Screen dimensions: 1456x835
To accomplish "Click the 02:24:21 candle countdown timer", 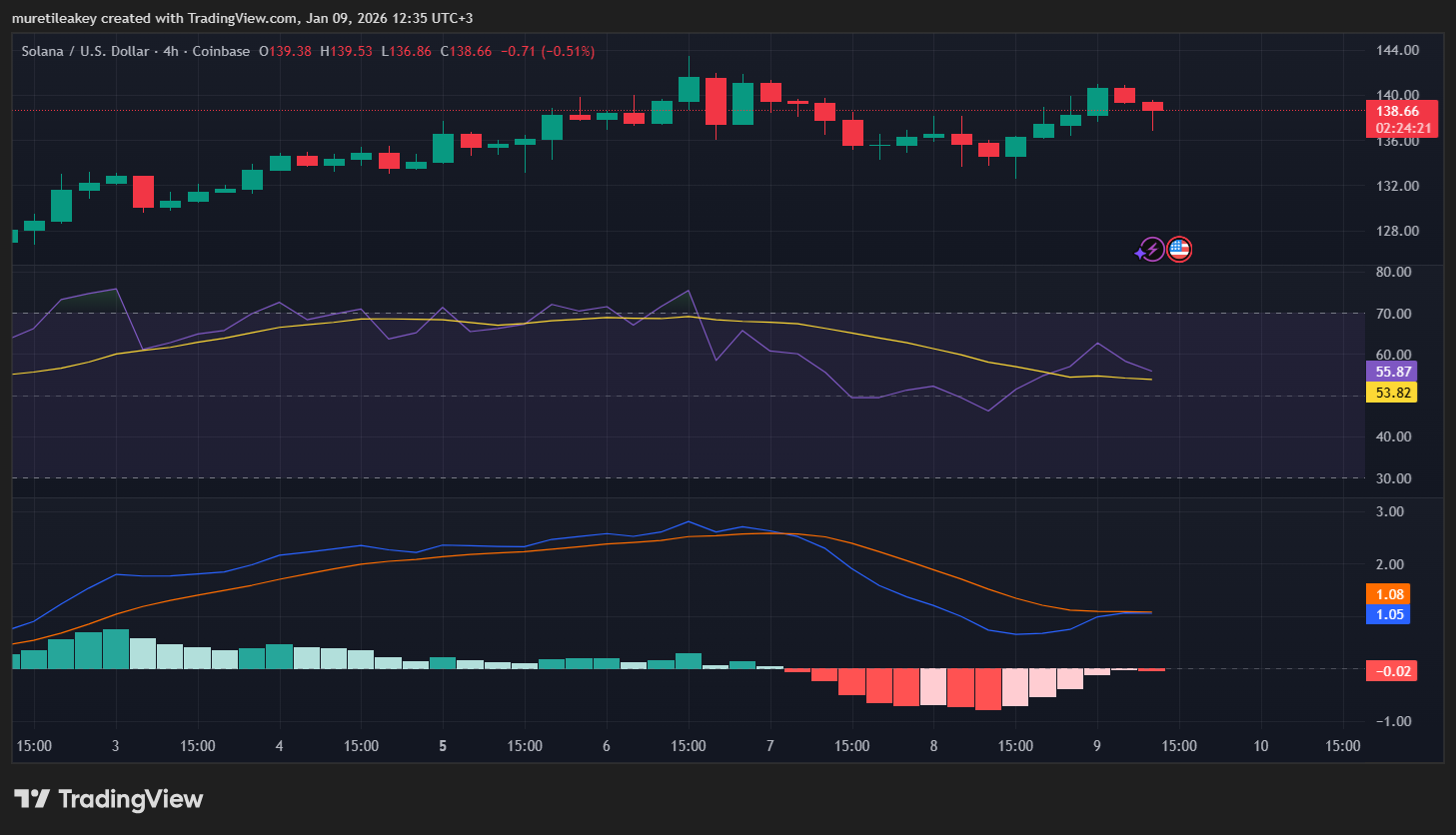I will pyautogui.click(x=1402, y=128).
